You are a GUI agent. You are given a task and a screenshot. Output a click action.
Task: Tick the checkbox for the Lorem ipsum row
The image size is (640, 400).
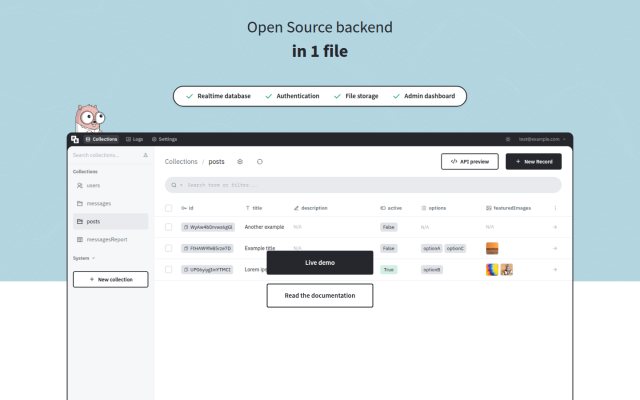pos(169,269)
